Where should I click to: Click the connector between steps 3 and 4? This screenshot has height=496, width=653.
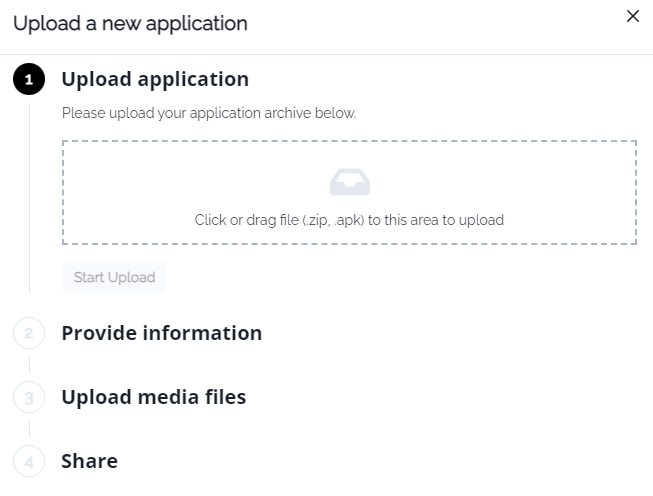[x=29, y=430]
